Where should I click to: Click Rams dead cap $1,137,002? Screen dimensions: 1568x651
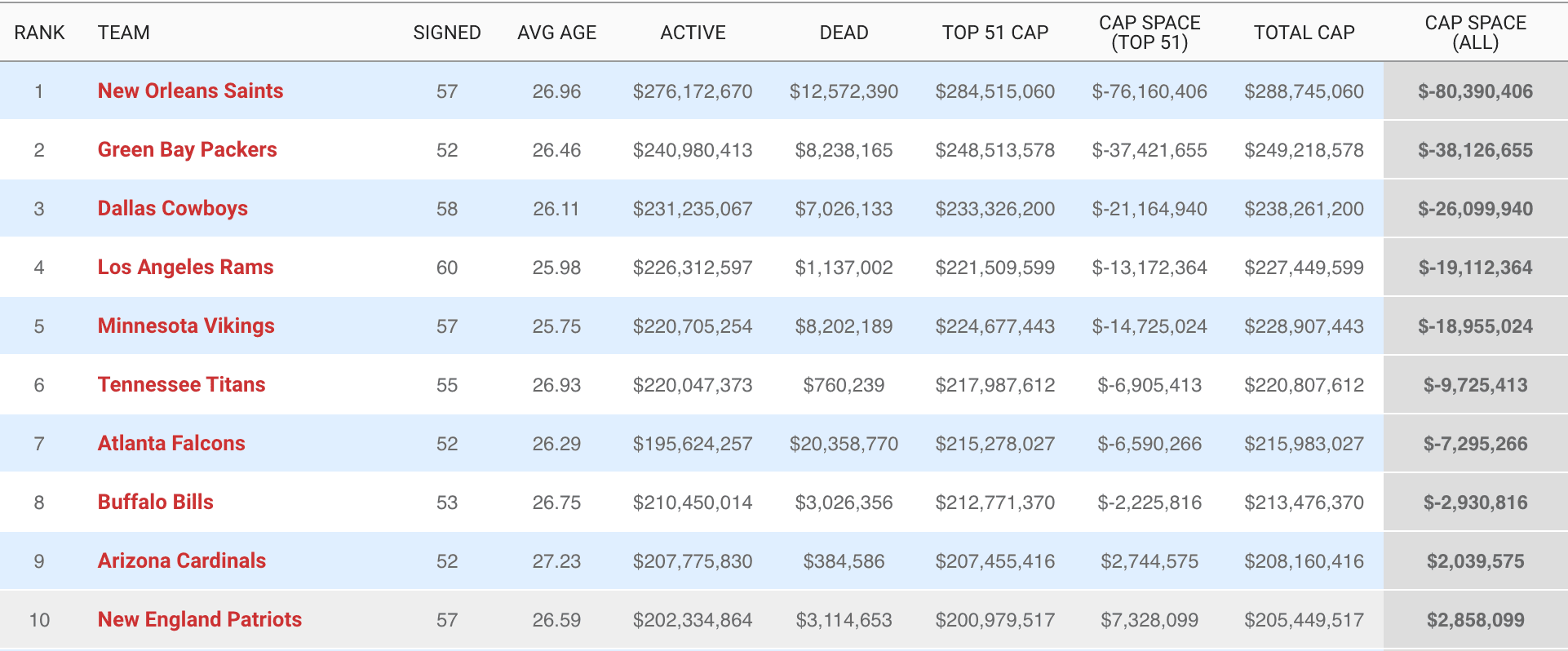tap(844, 268)
